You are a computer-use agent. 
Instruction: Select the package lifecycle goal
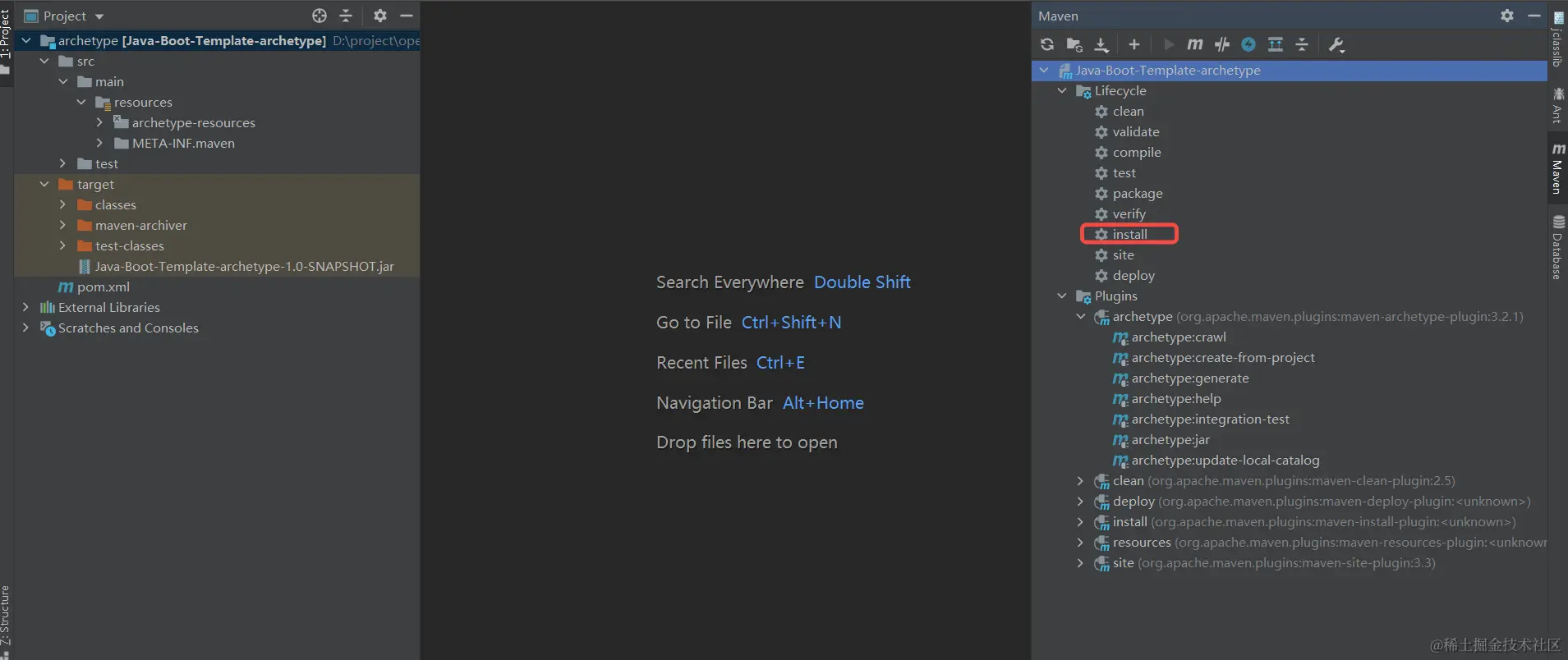(1138, 193)
